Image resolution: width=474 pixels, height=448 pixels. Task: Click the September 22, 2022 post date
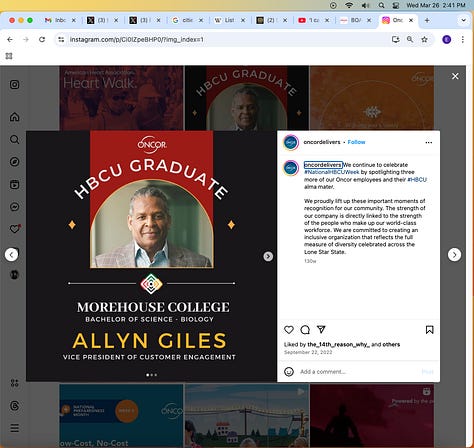point(308,352)
